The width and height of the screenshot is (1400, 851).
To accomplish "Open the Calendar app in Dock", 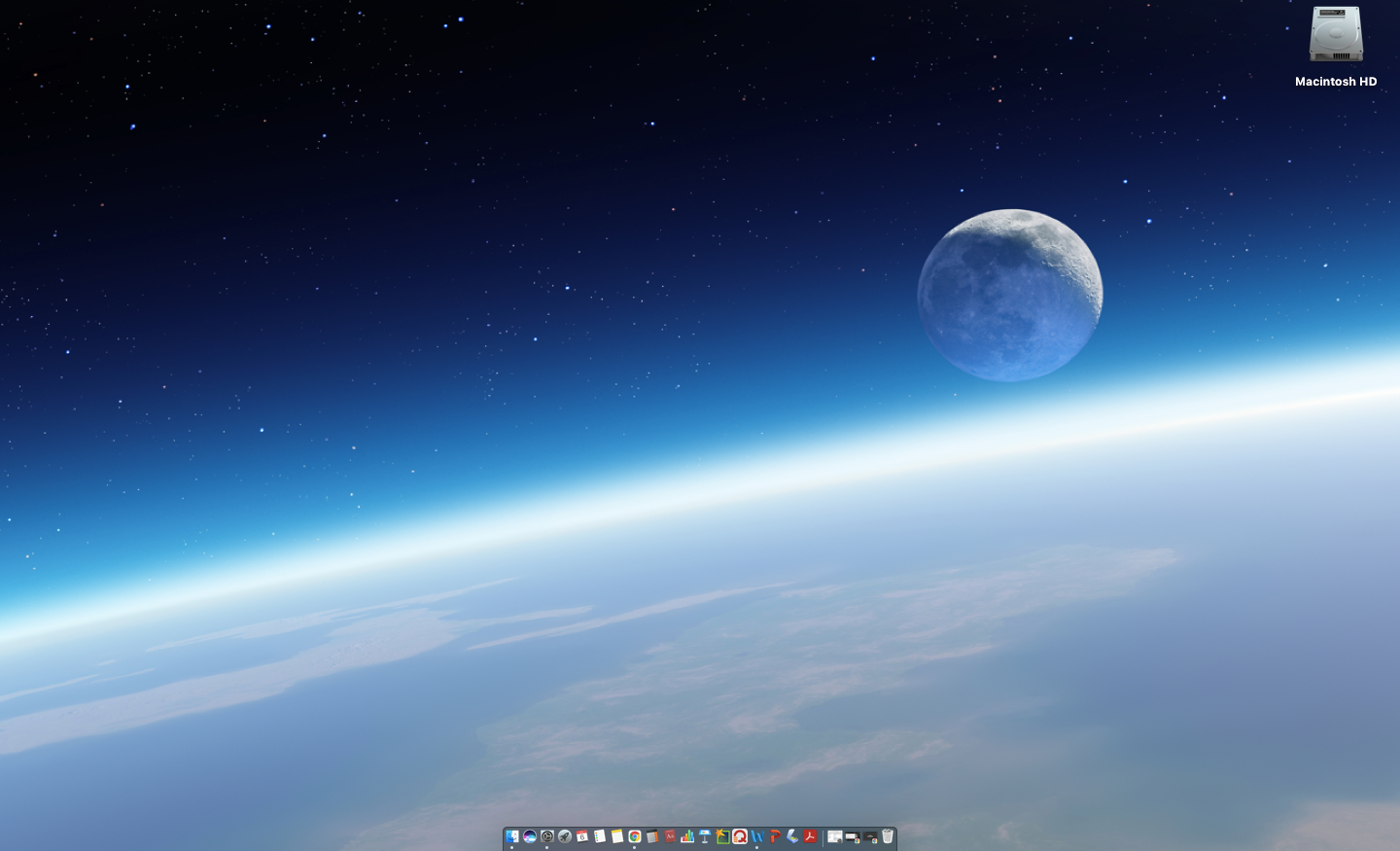I will (x=582, y=836).
